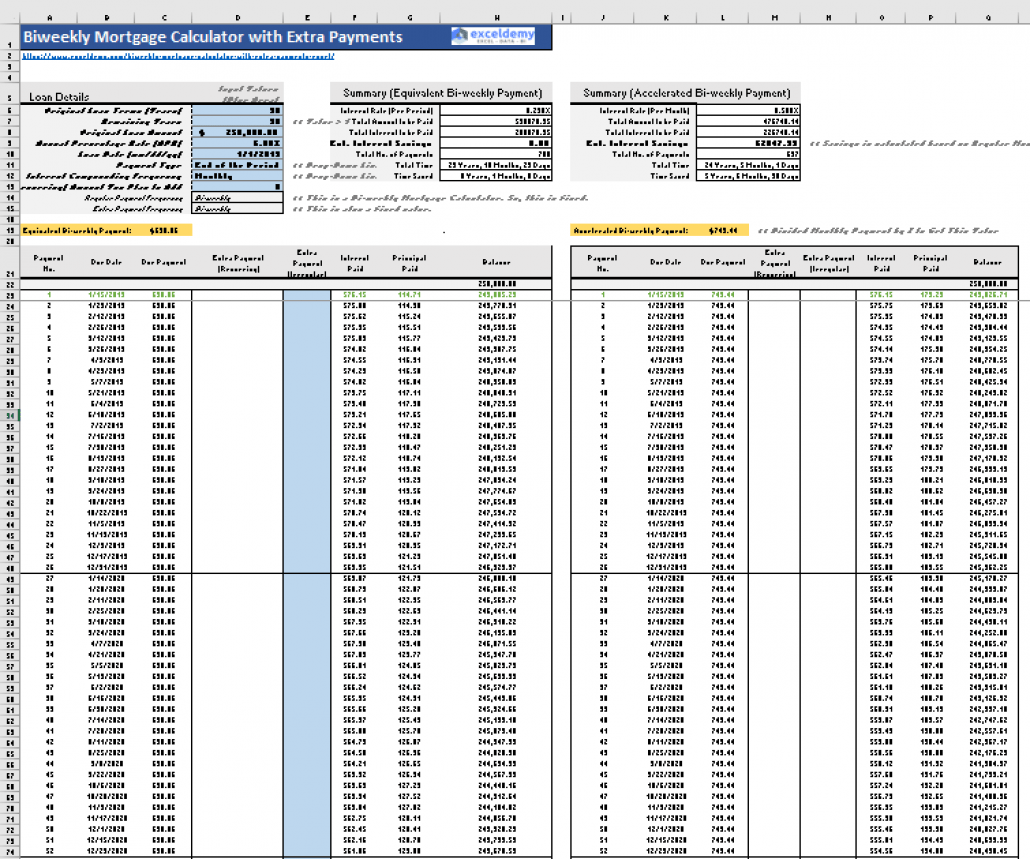1030x859 pixels.
Task: Select column H header
Action: tap(496, 18)
